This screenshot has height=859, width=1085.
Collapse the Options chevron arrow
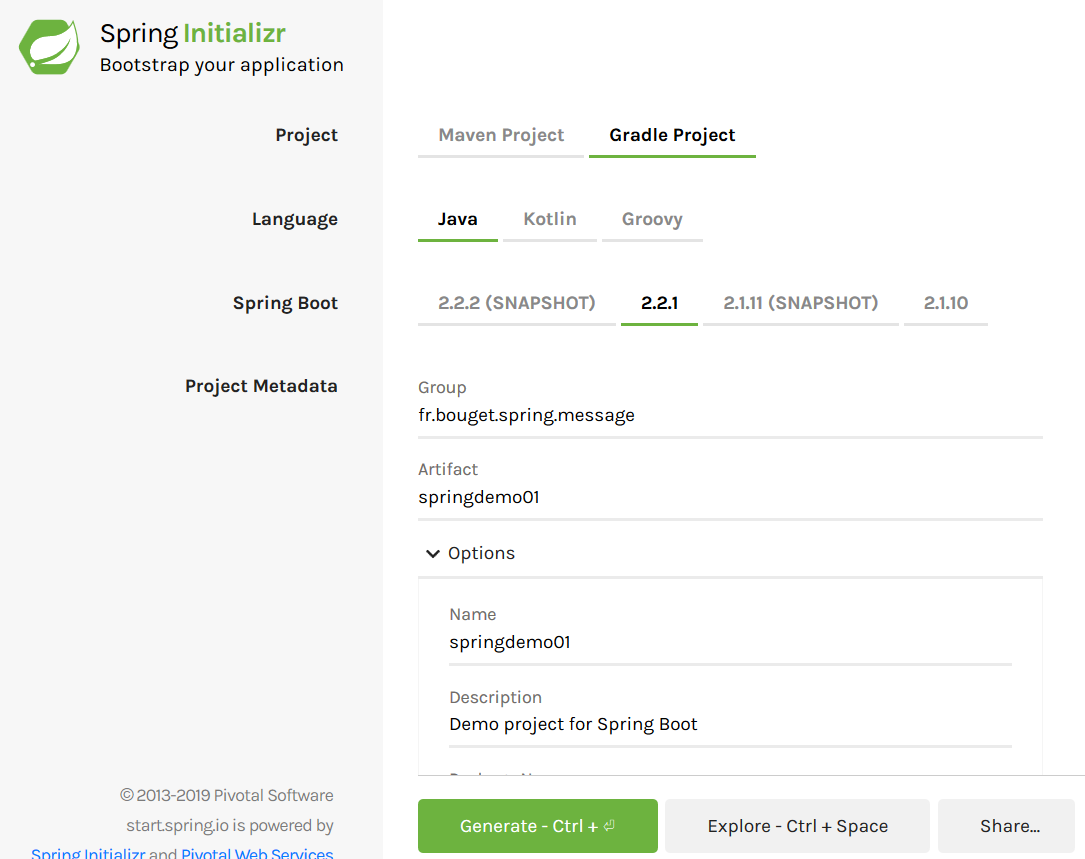(x=432, y=554)
